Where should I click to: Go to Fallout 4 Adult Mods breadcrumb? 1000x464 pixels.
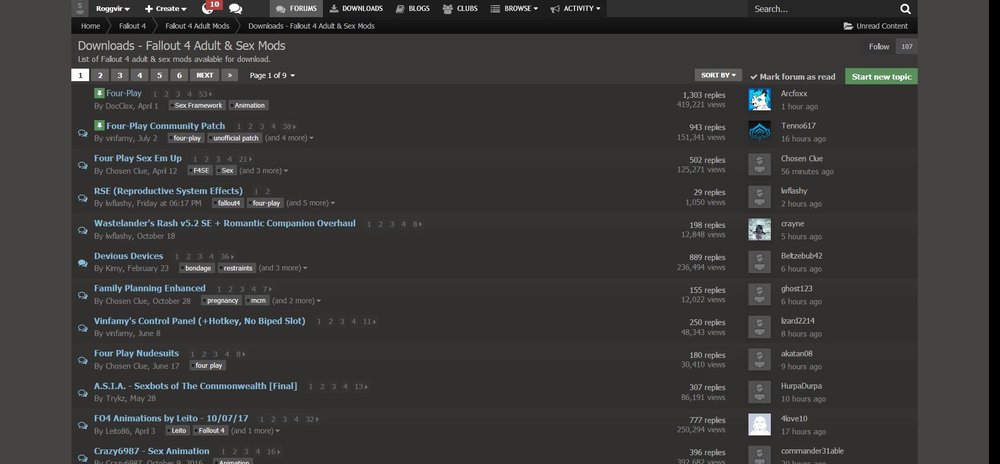(197, 26)
